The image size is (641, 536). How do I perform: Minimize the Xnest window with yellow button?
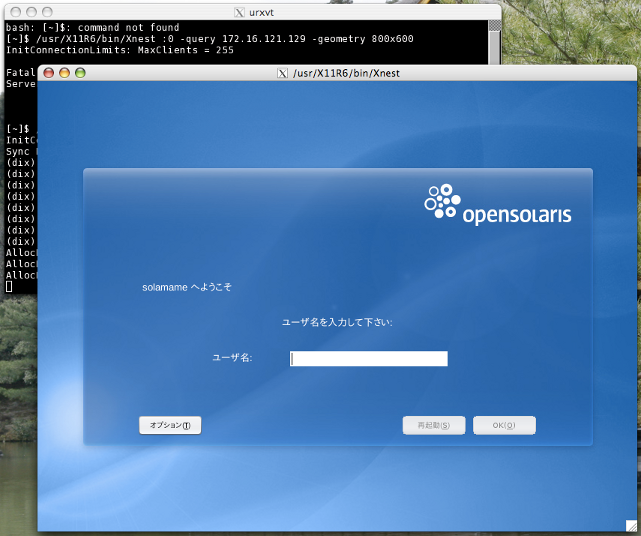(65, 73)
